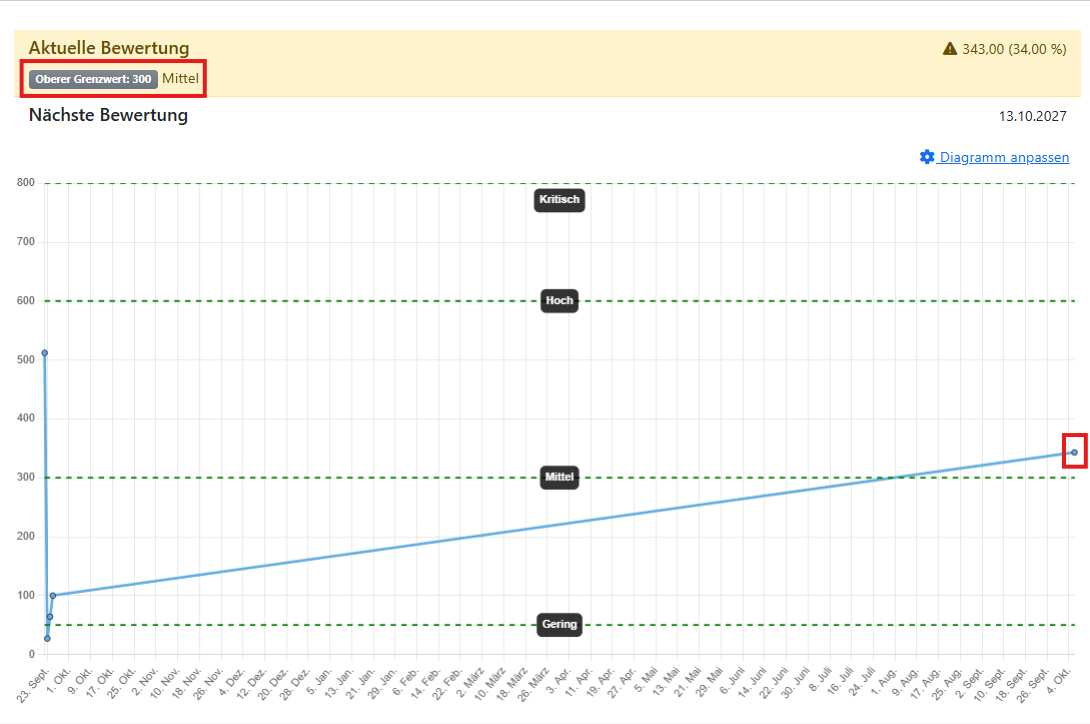Open the Diagramm anpassen link

coord(994,157)
